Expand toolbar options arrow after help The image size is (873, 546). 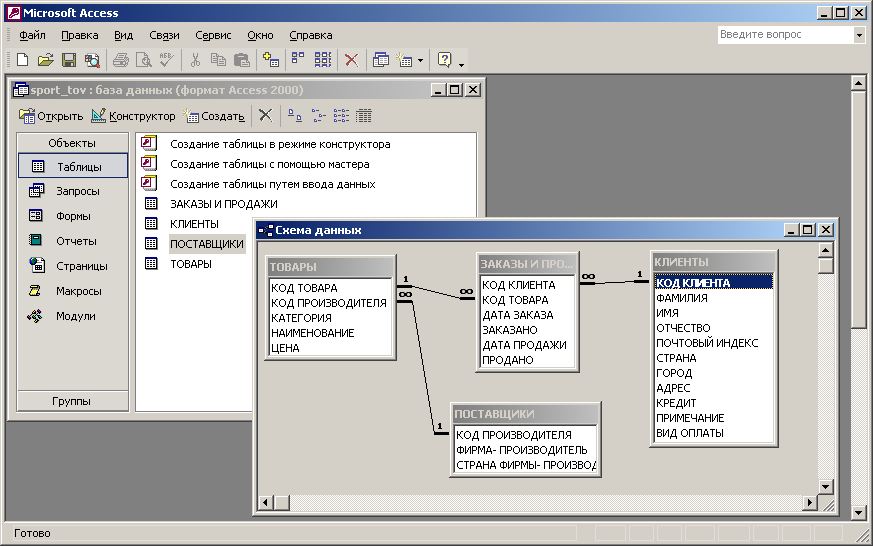coord(462,63)
